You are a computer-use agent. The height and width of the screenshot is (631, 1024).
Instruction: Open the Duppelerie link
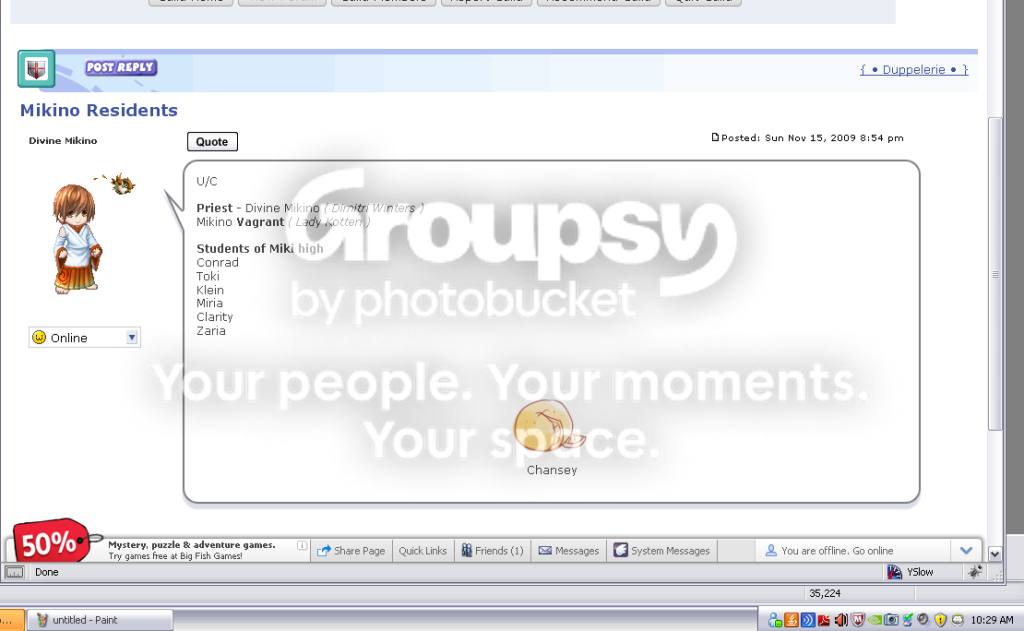point(914,69)
